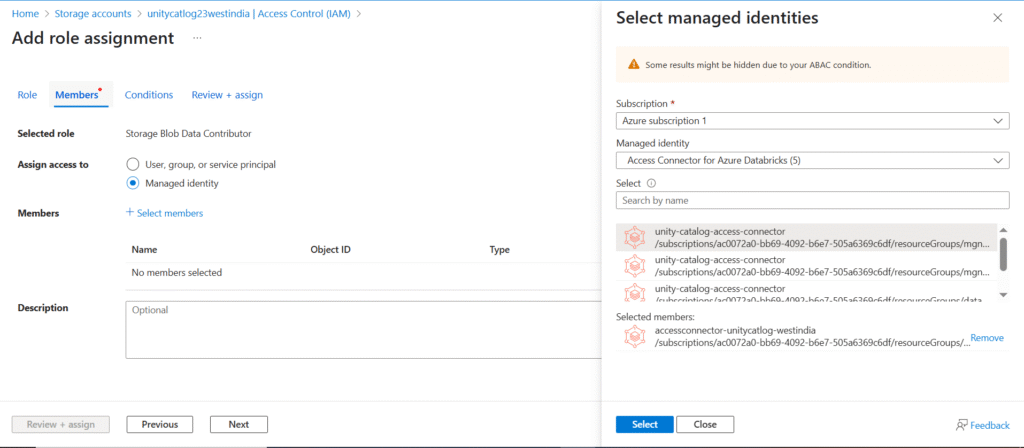The height and width of the screenshot is (448, 1024).
Task: Click the panel's bottom Close button
Action: pos(705,424)
